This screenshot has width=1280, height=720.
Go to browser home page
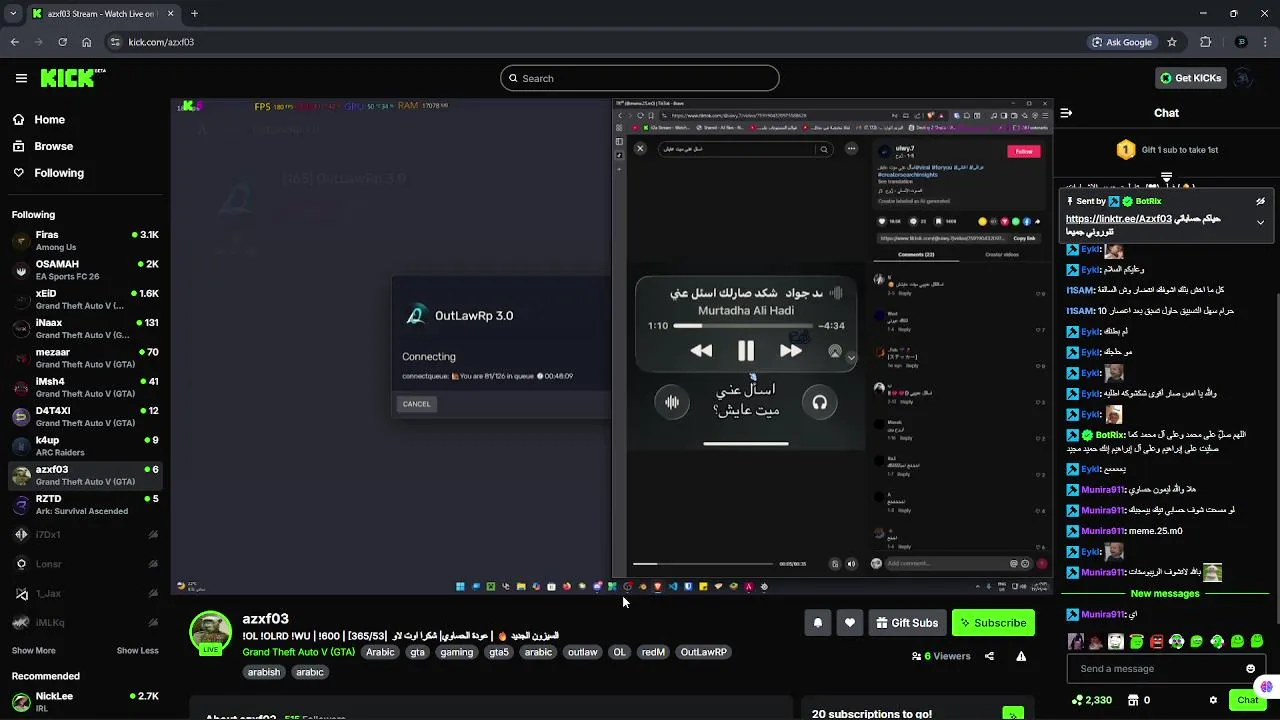(x=86, y=42)
